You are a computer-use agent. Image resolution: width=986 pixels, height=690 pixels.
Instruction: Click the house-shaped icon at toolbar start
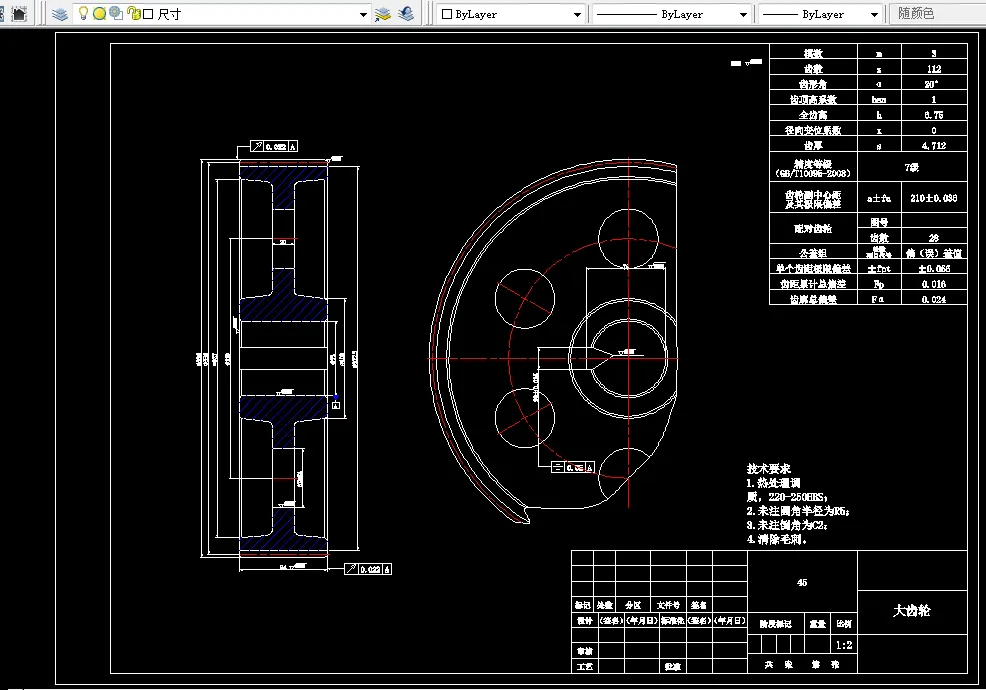19,14
